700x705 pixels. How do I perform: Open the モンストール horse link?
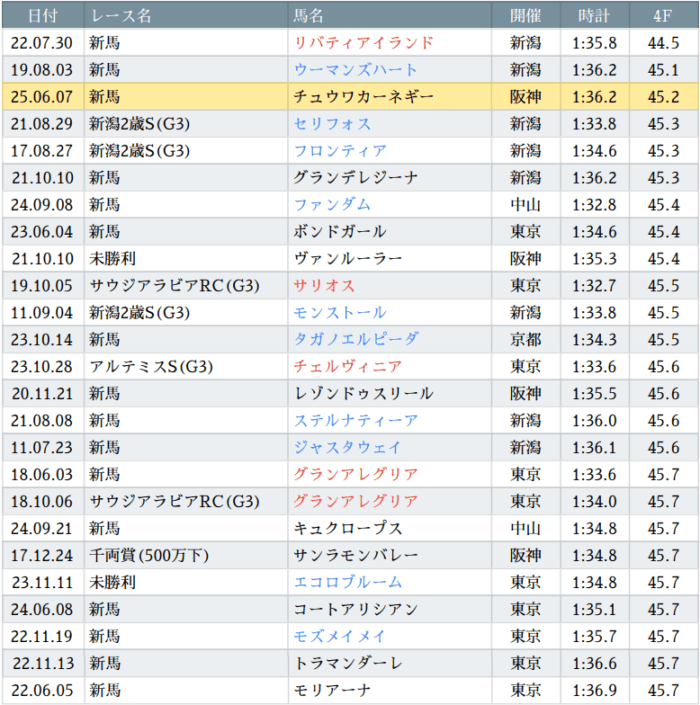pos(340,313)
